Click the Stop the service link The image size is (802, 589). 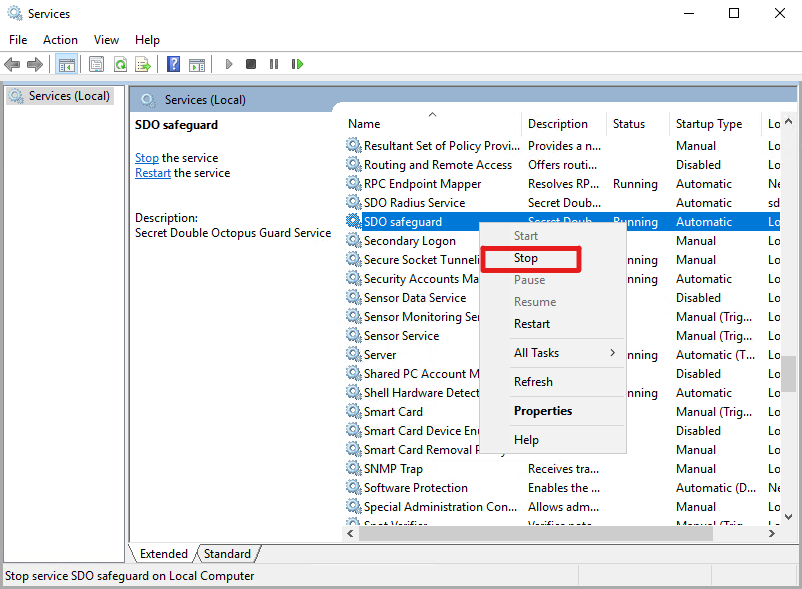147,158
